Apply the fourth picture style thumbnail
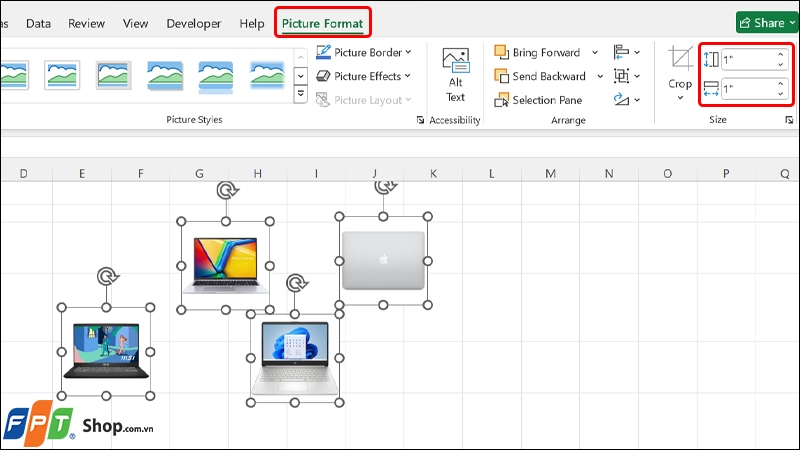Screen dimensions: 800x450 165,76
